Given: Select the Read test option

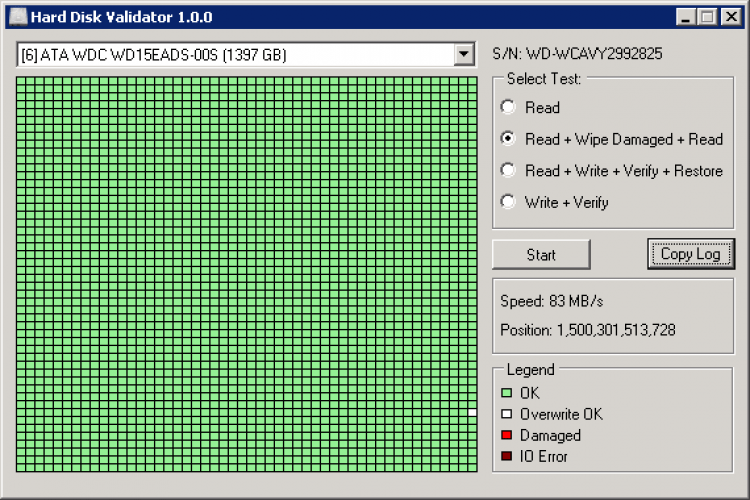Looking at the screenshot, I should pos(508,108).
